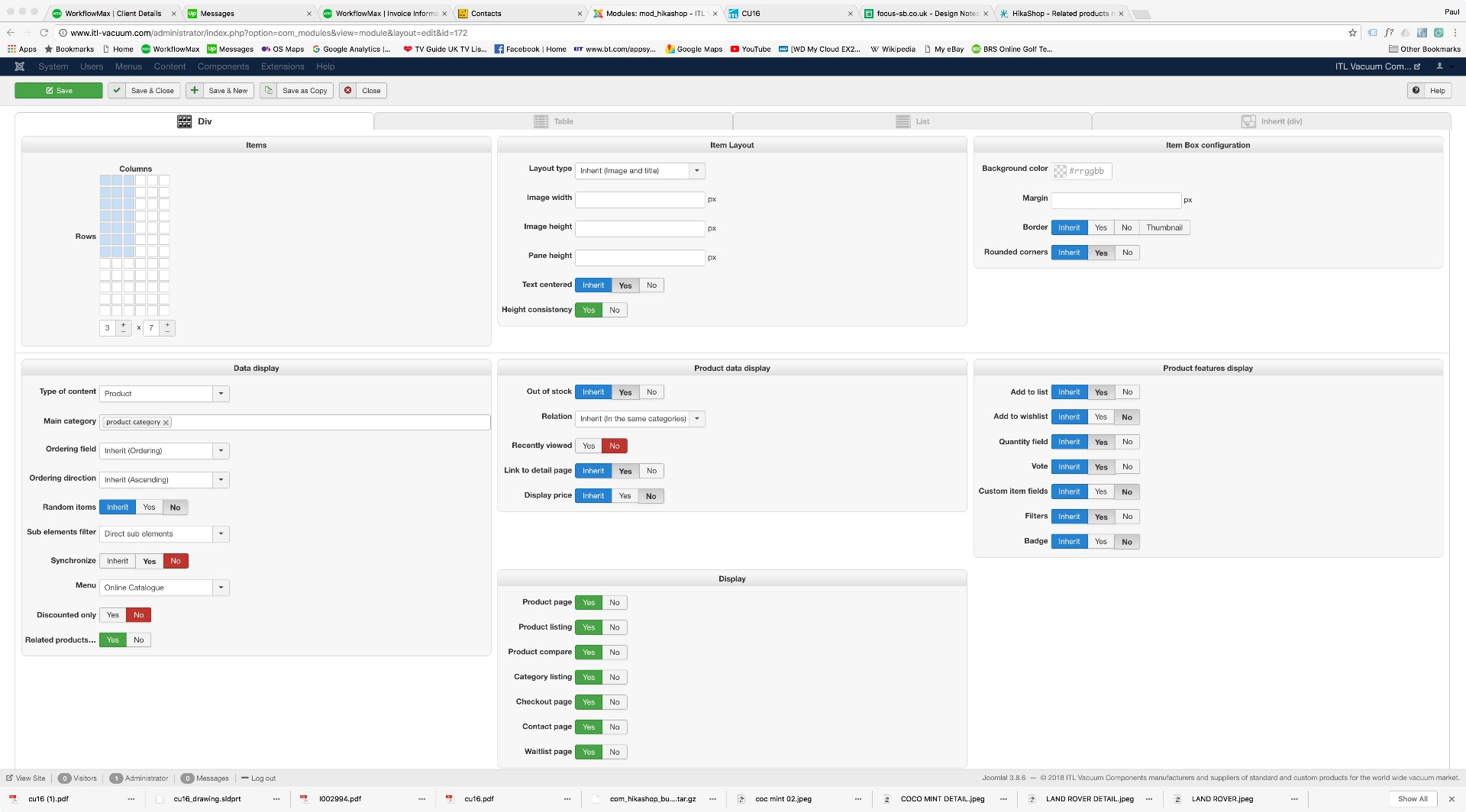Set Recently viewed to Yes

[588, 446]
